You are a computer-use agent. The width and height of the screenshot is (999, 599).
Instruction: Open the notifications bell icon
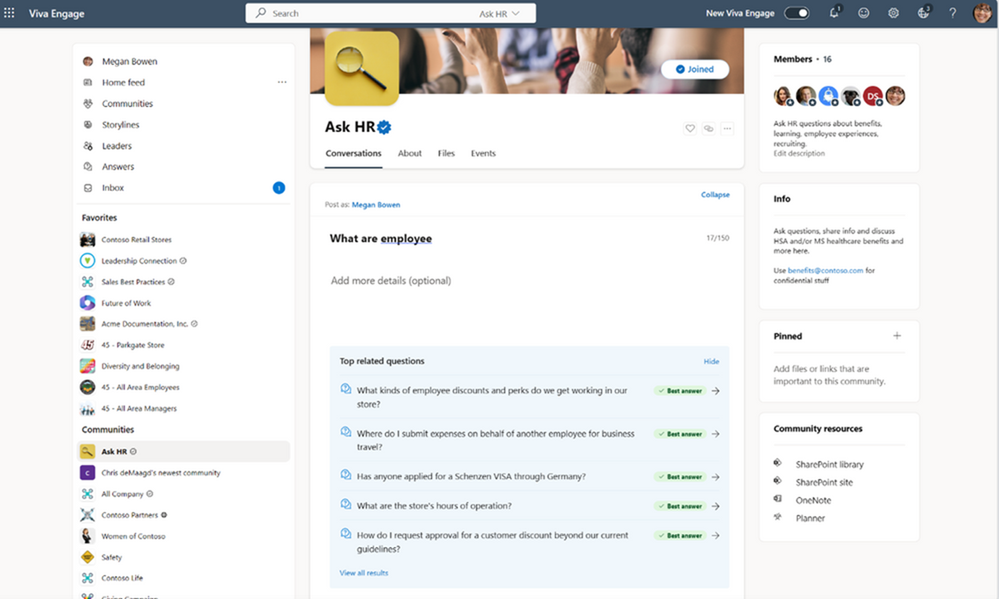(834, 13)
